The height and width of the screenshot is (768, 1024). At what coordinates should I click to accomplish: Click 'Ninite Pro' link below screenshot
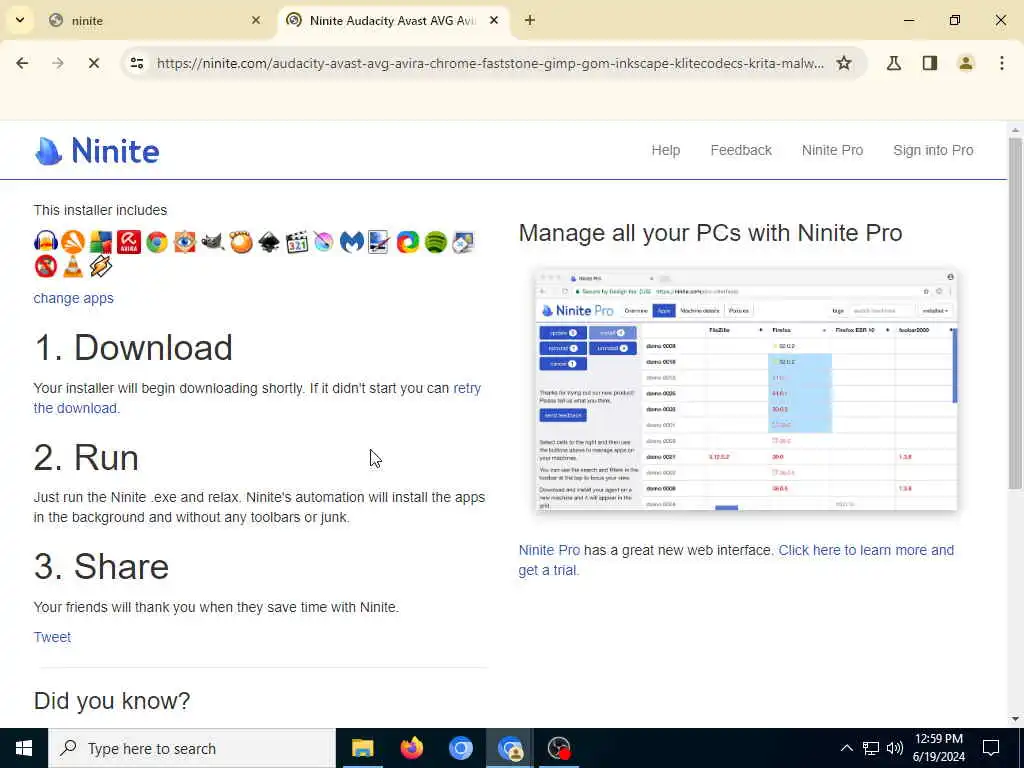point(549,550)
